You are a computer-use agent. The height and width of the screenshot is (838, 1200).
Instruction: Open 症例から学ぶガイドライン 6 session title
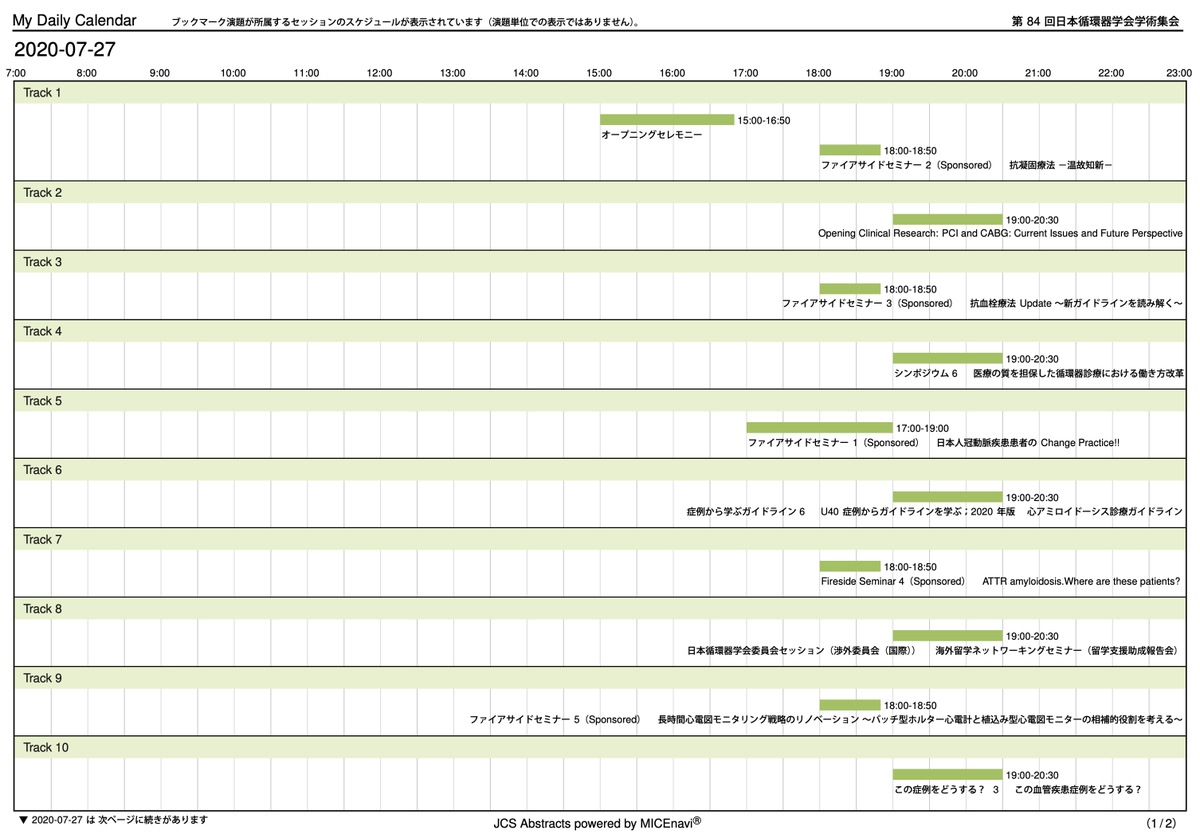click(935, 512)
